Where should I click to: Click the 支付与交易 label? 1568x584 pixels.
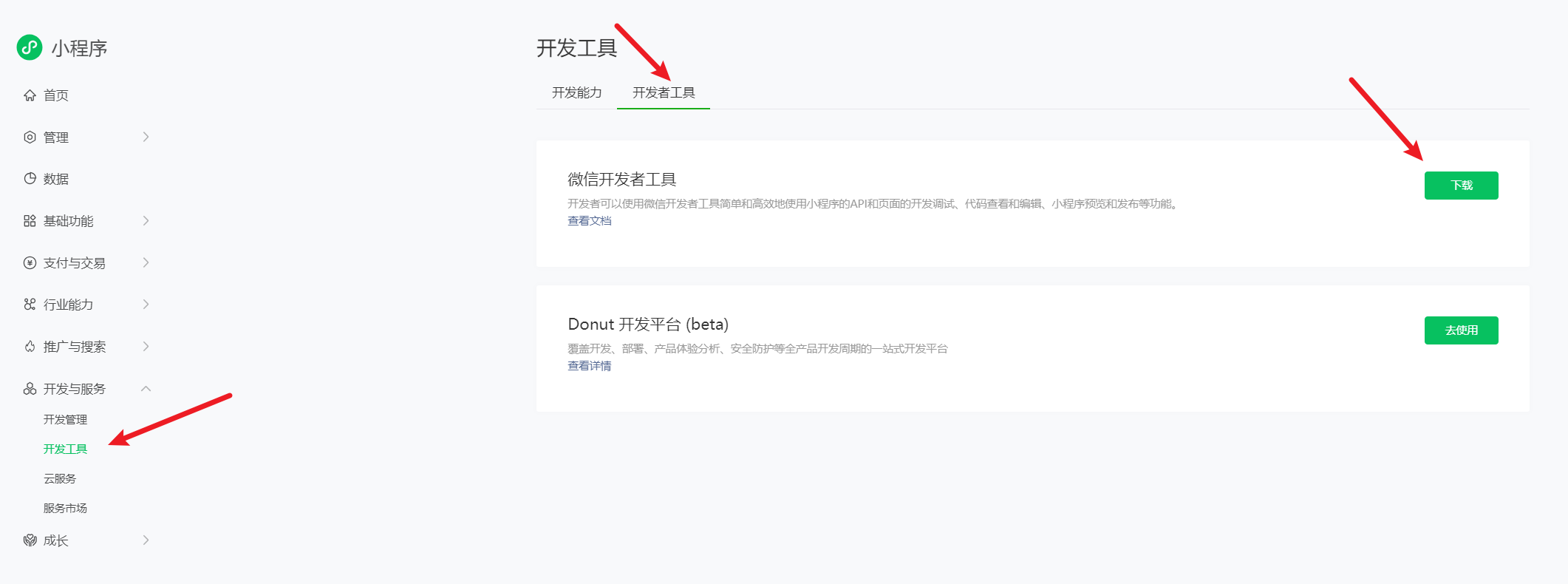[x=75, y=263]
